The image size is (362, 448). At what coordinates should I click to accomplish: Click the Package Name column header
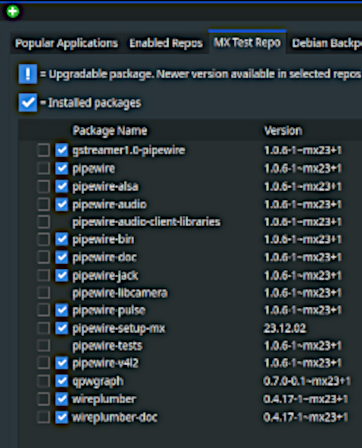tap(110, 131)
